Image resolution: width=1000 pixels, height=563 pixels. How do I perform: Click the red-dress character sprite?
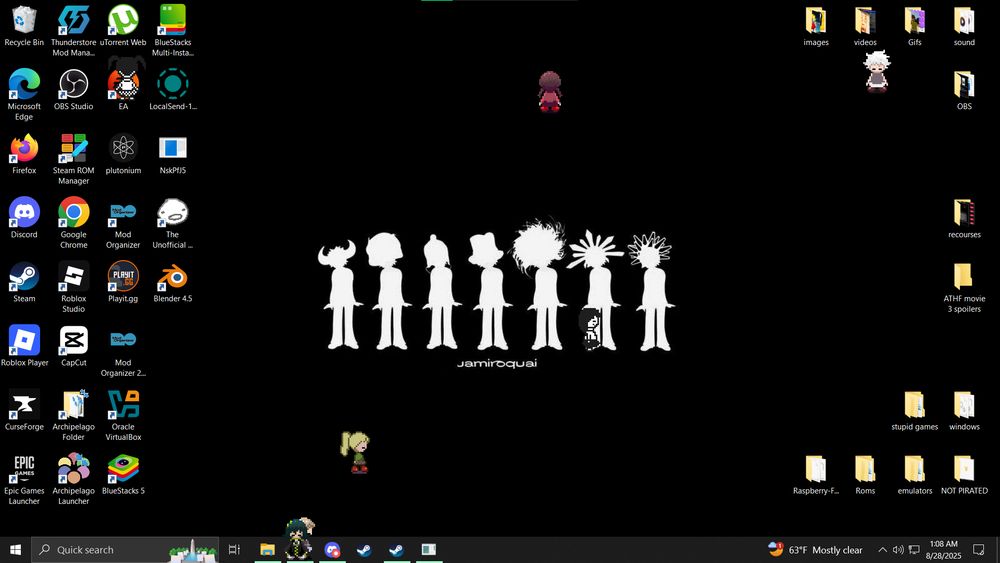(x=549, y=91)
